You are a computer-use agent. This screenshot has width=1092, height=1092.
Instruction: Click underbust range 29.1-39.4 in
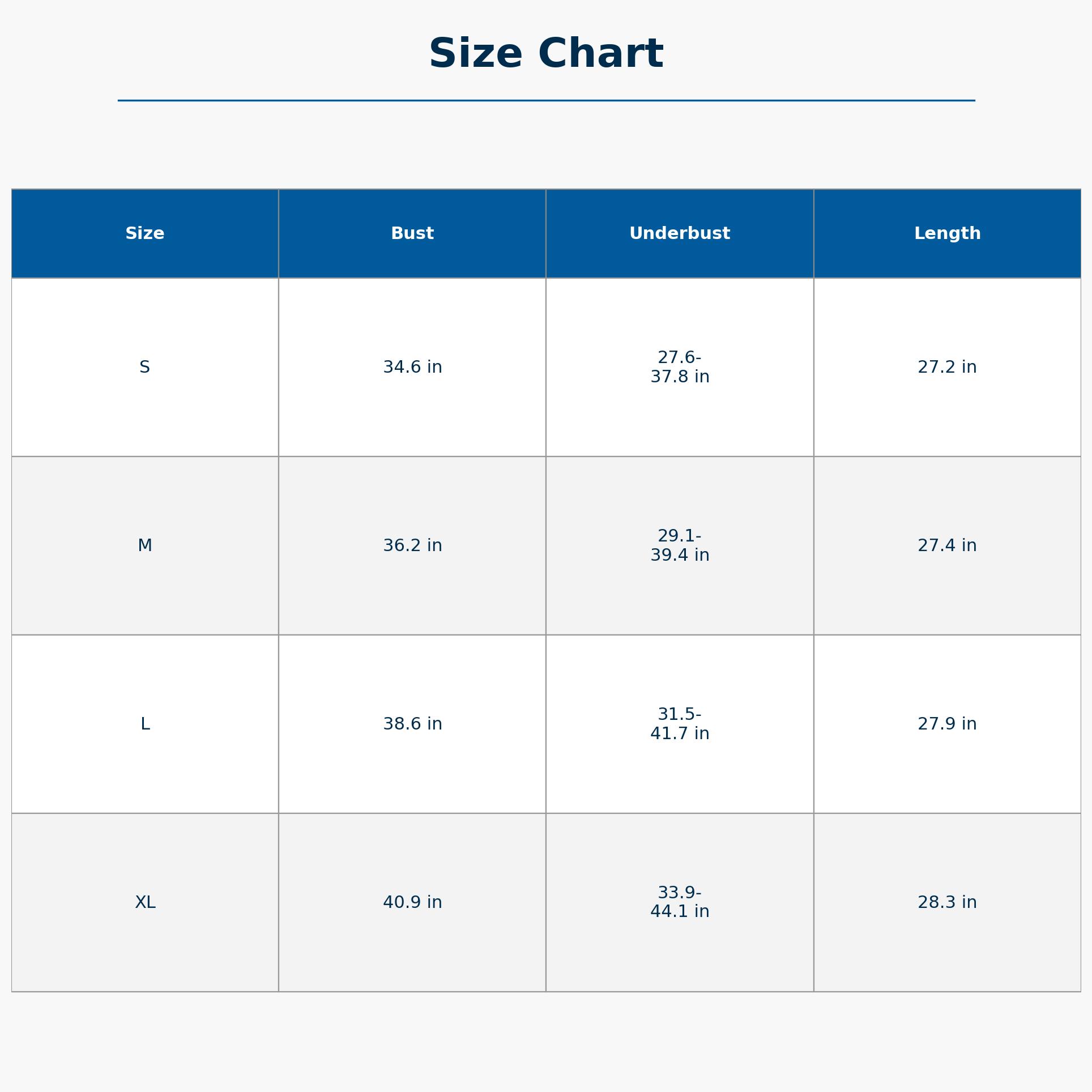point(680,545)
